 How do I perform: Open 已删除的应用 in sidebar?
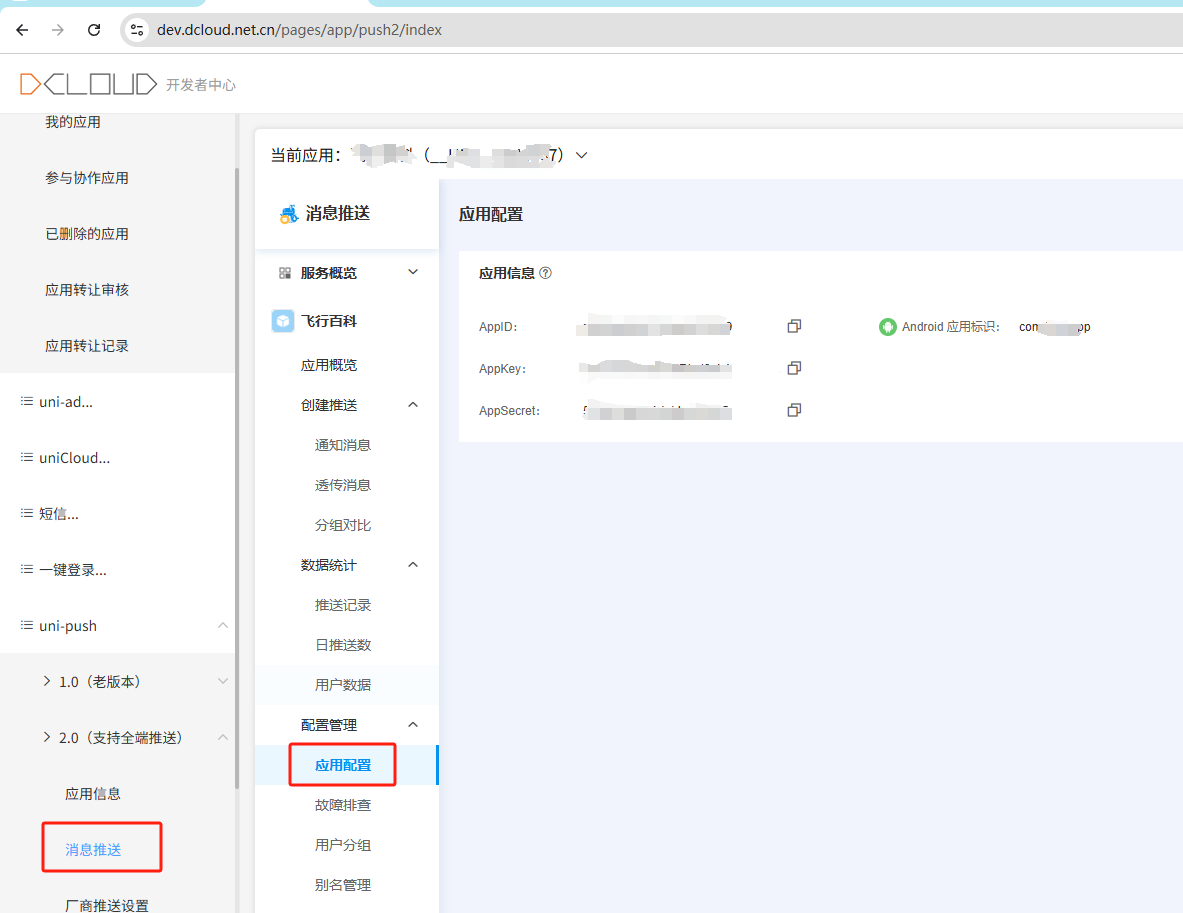87,234
